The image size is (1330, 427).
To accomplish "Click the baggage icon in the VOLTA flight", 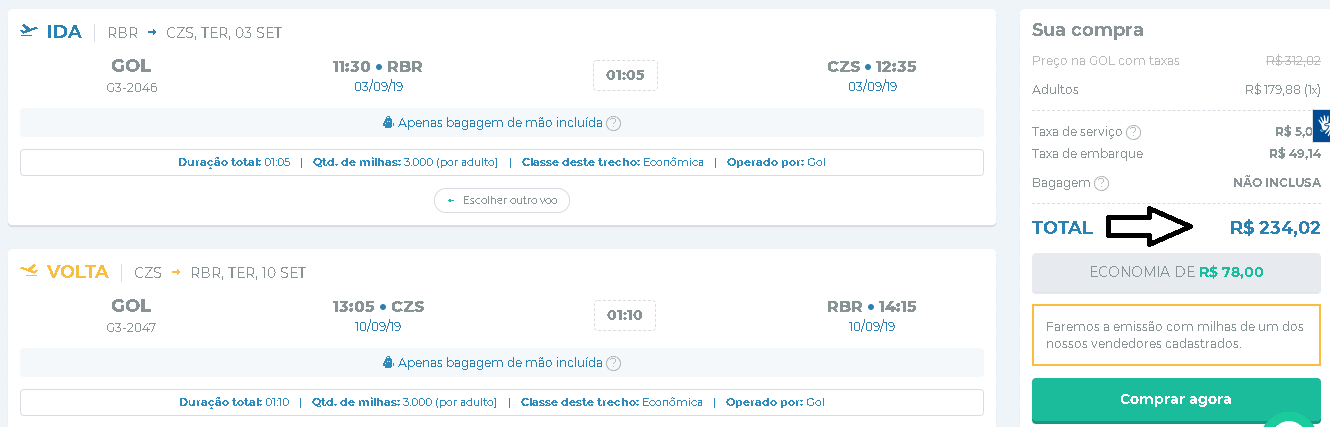I will point(389,363).
